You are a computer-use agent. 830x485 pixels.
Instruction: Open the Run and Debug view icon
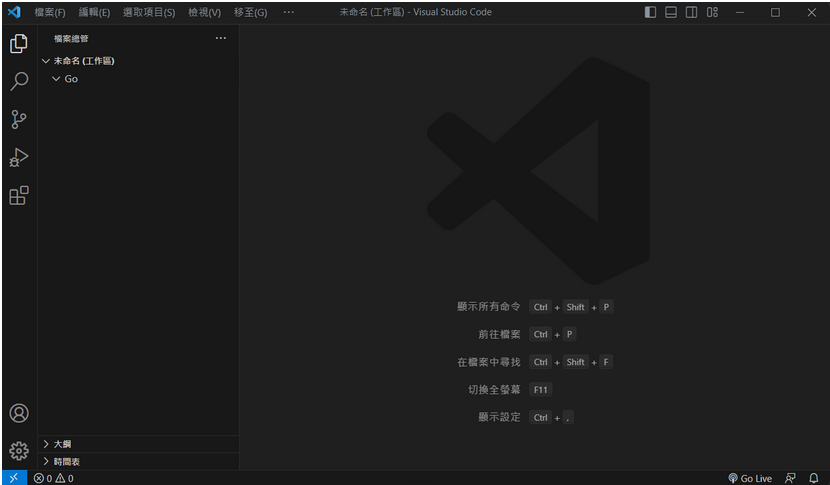click(x=19, y=157)
